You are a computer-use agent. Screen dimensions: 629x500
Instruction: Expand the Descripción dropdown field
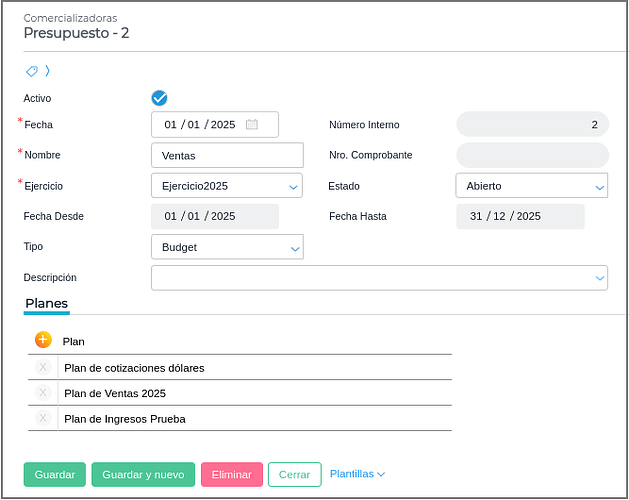[379, 278]
